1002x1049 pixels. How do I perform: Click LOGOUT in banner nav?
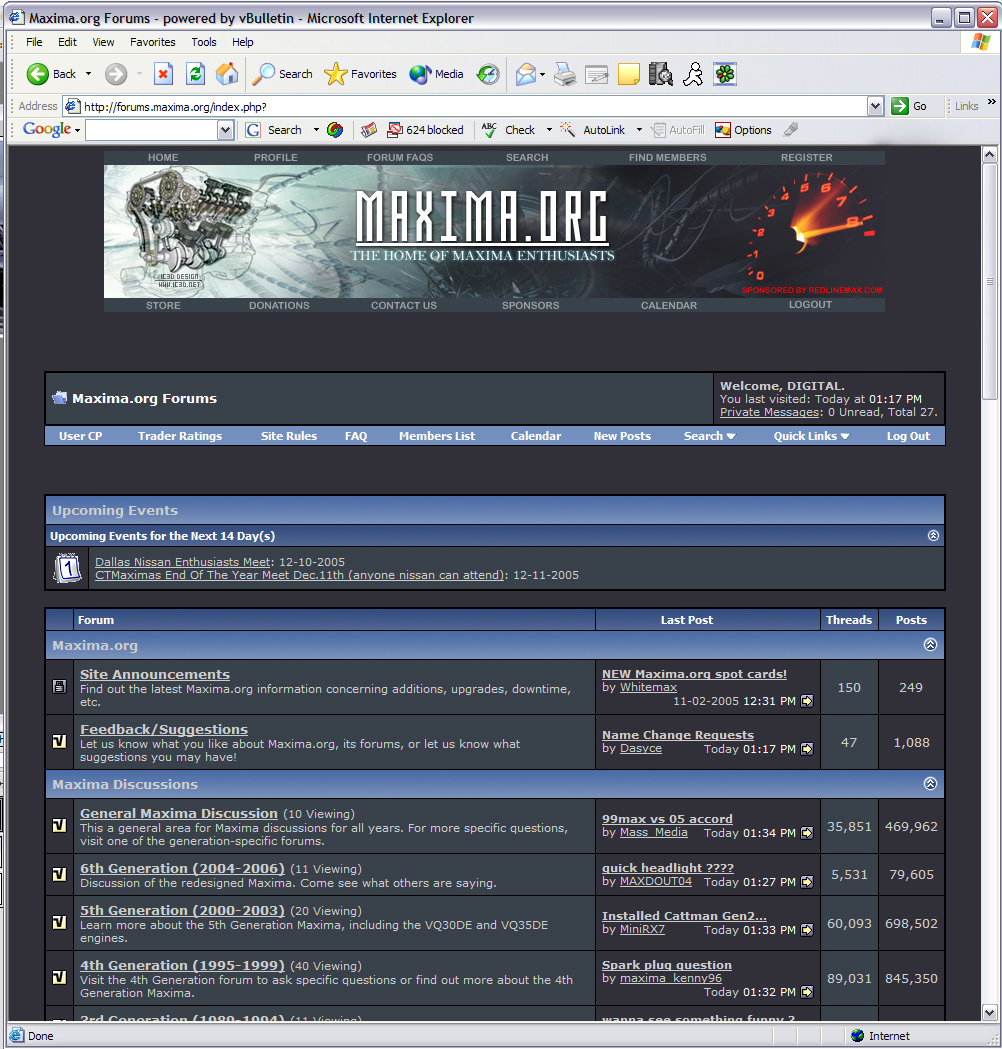810,304
